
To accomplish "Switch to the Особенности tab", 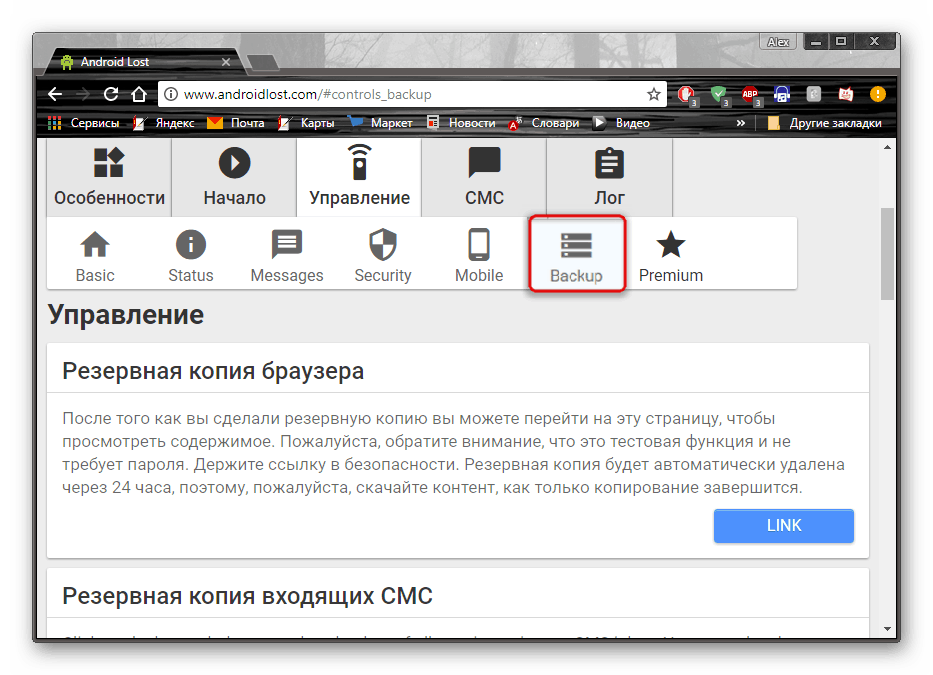I will (109, 177).
